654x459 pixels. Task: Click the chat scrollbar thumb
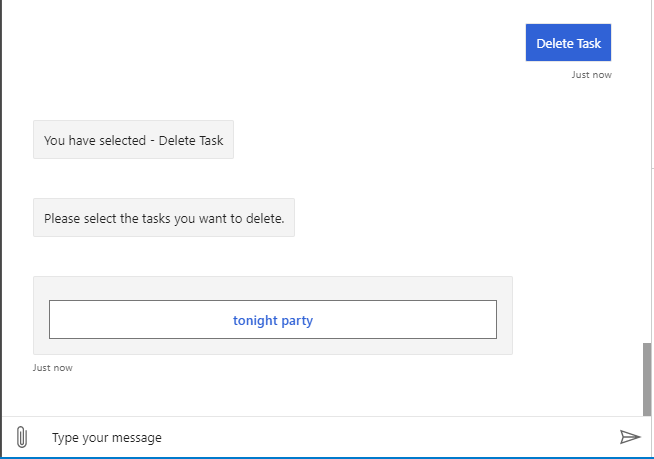pyautogui.click(x=647, y=378)
